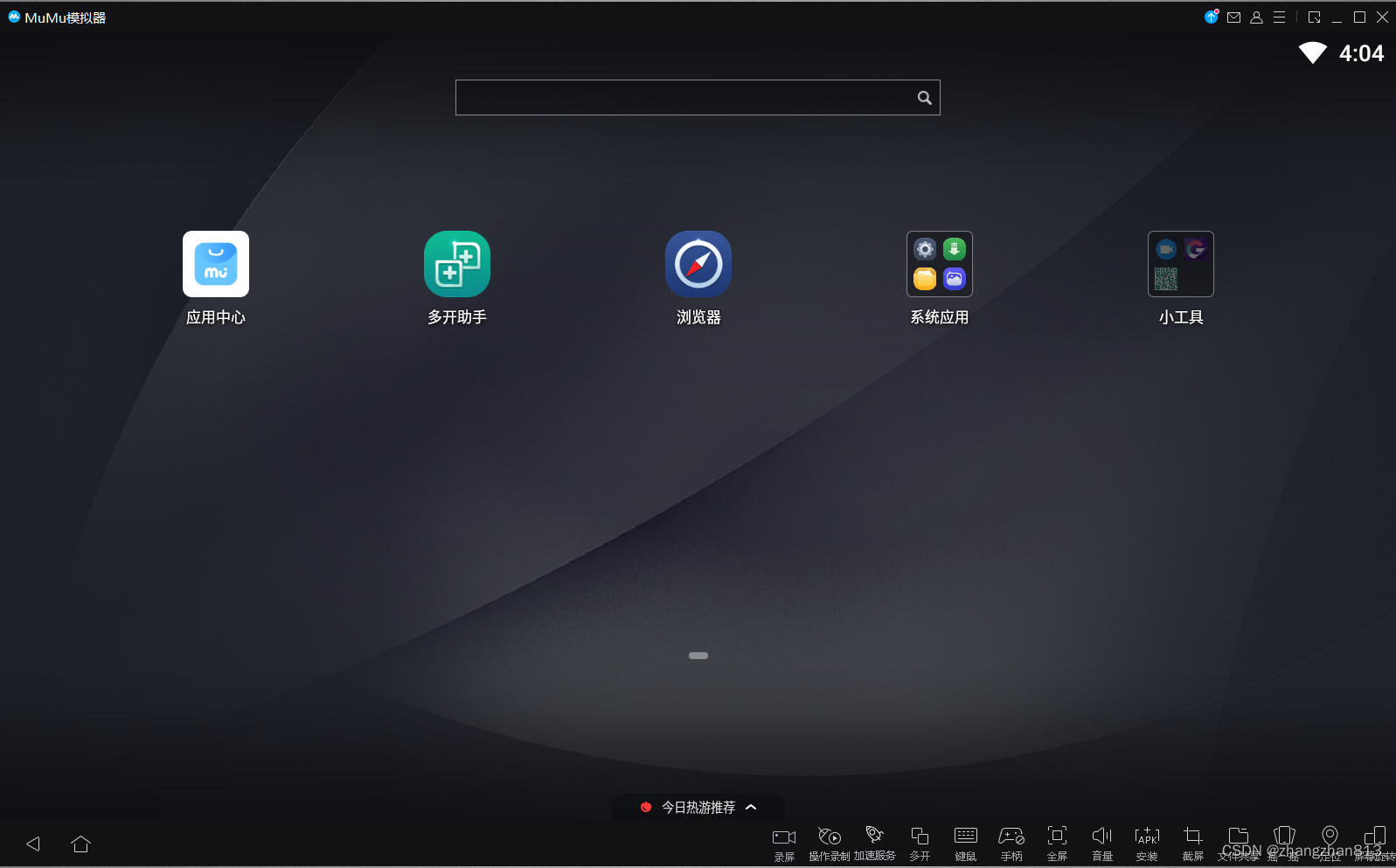1396x868 pixels.
Task: Click the 4:04 clock
Action: tap(1362, 53)
